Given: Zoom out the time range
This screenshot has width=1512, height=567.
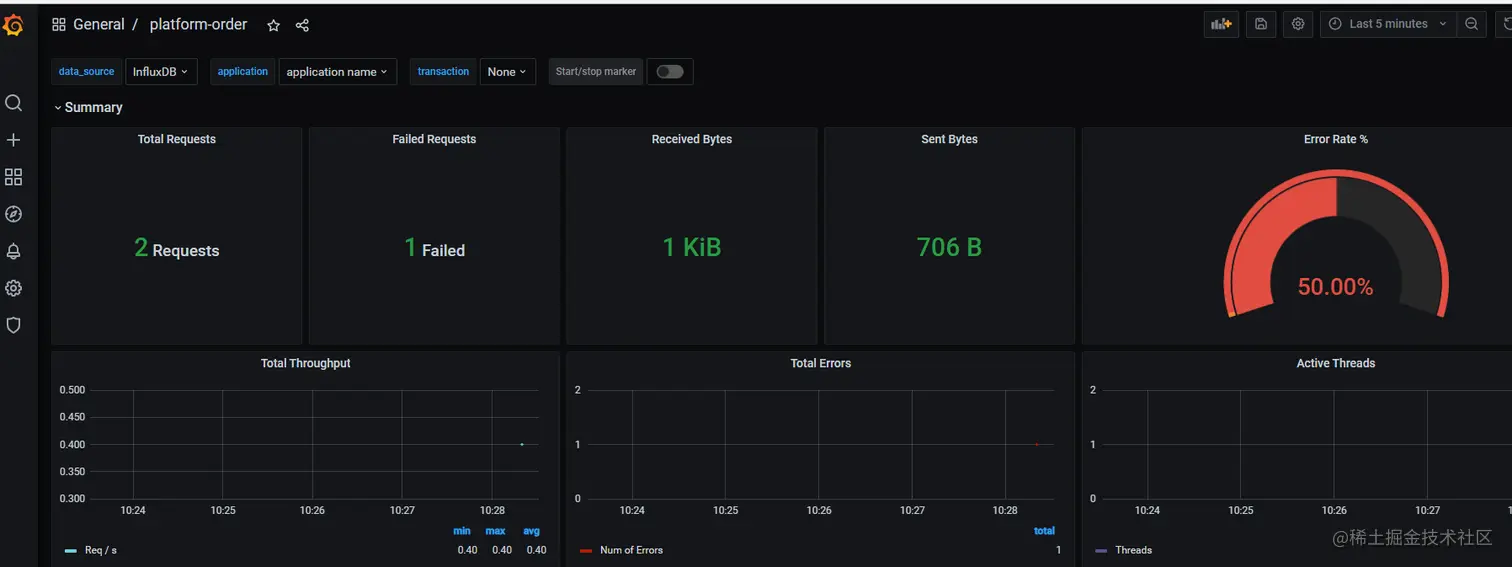Looking at the screenshot, I should coord(1472,24).
